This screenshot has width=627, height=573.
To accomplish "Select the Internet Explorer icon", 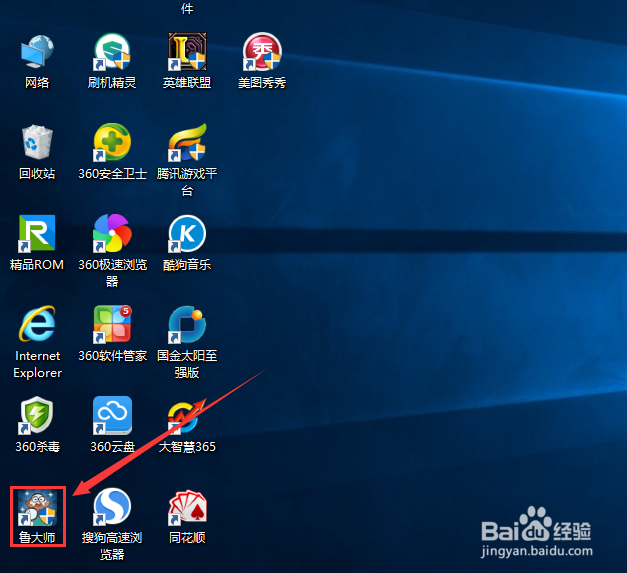I will (37, 324).
